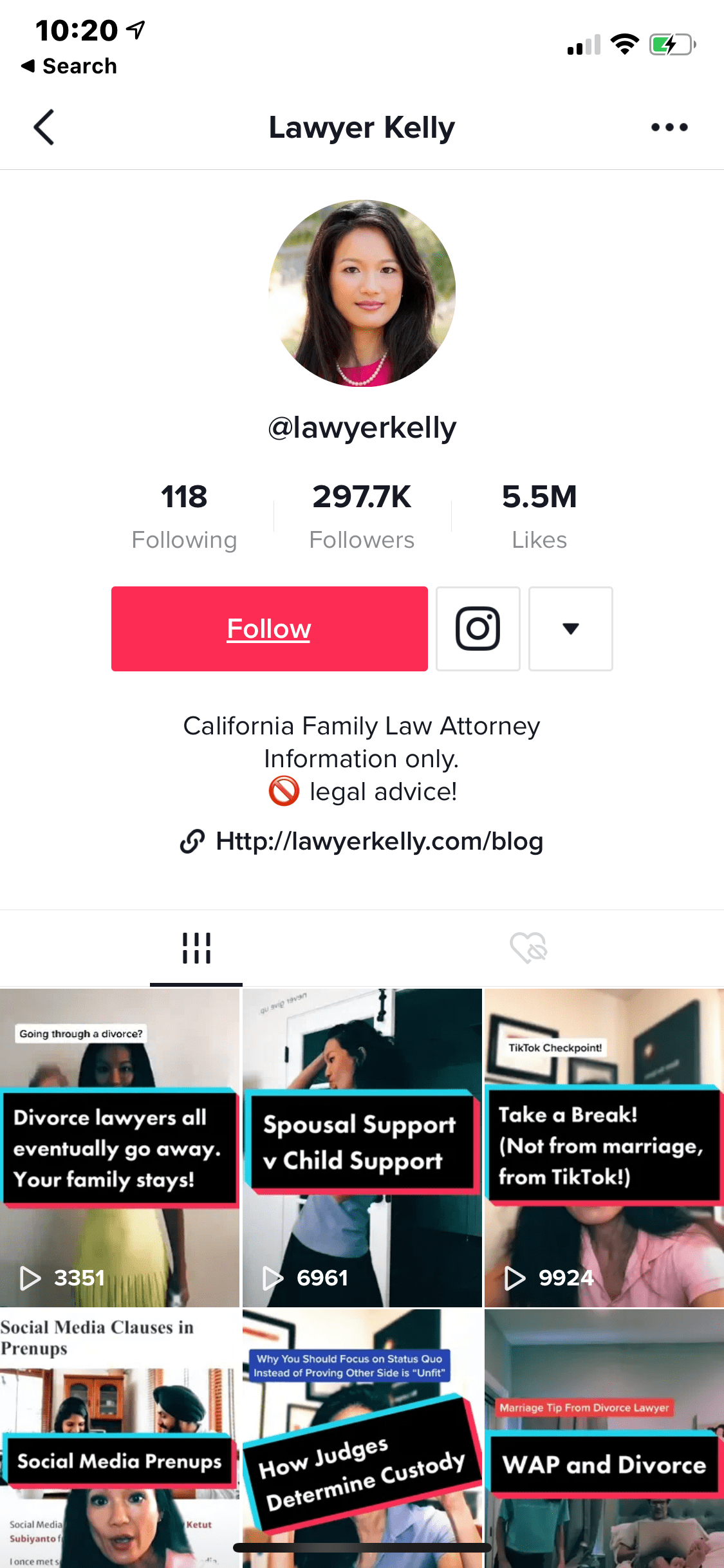Open the Social Media Prenups video

(120, 1439)
